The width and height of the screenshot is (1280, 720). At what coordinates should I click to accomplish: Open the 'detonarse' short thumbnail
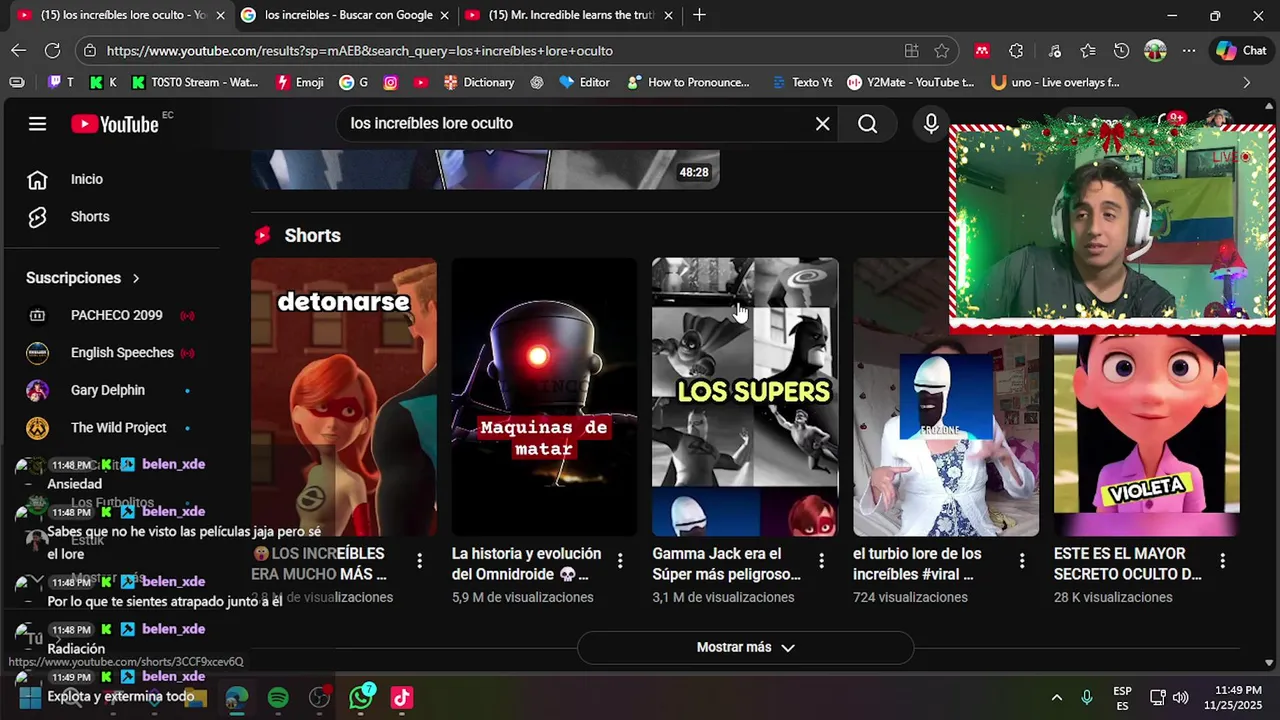tap(343, 397)
